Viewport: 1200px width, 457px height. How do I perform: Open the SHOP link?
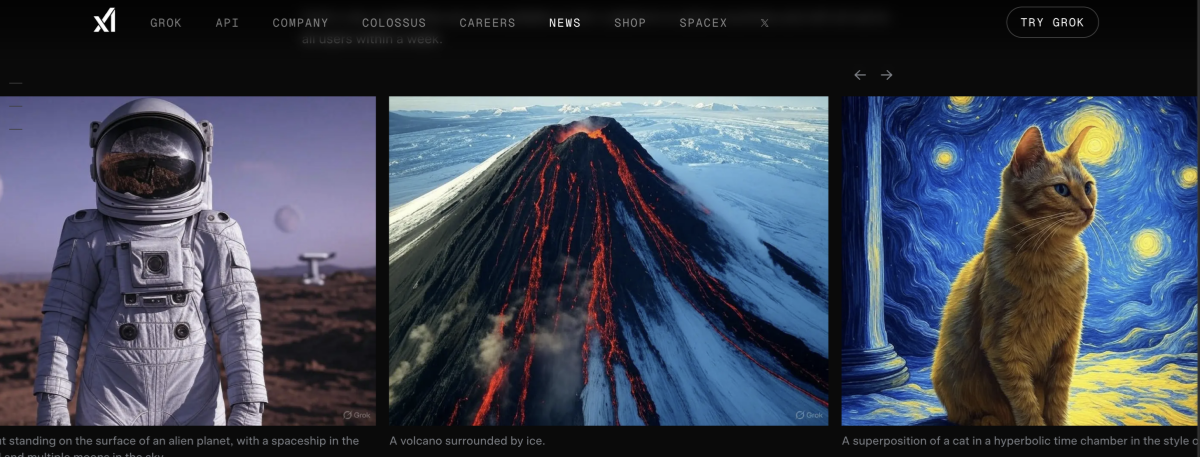point(630,23)
